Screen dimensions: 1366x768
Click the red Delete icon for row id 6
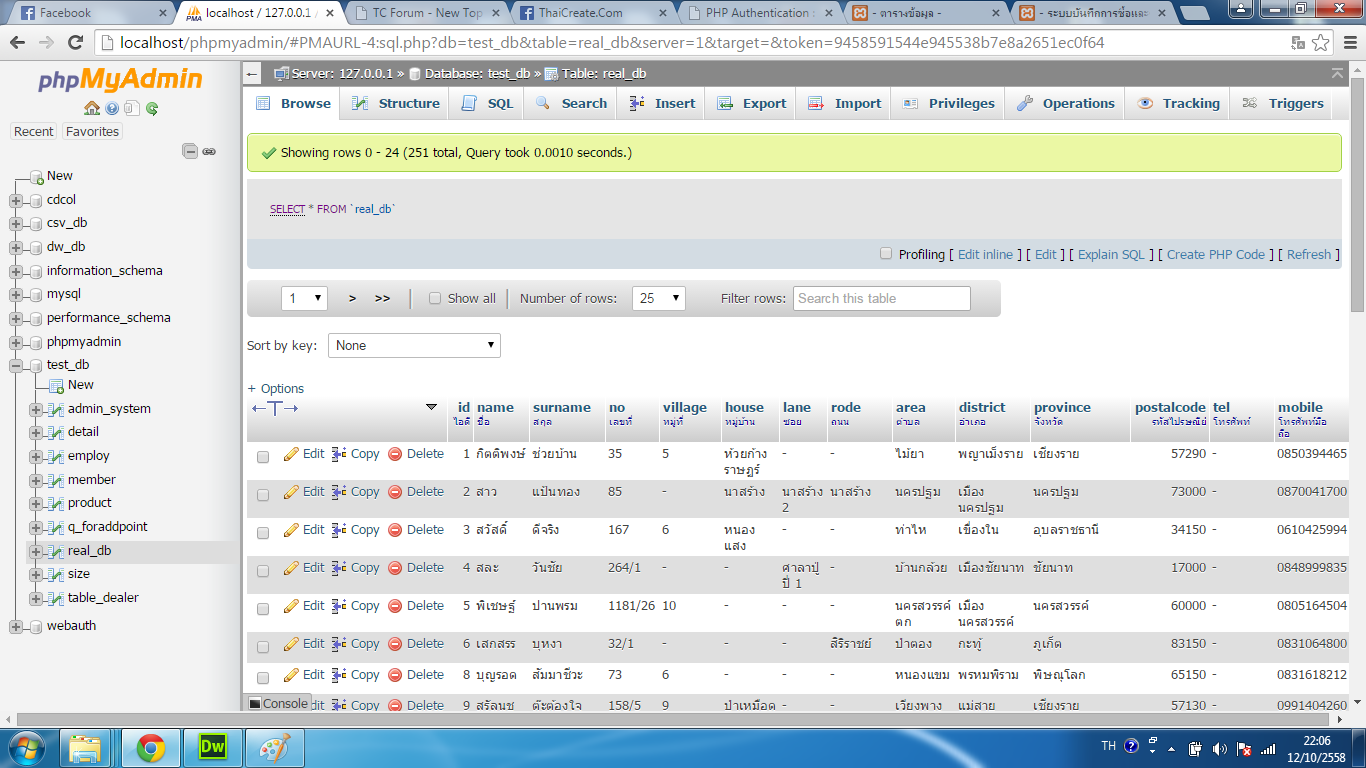(x=395, y=644)
